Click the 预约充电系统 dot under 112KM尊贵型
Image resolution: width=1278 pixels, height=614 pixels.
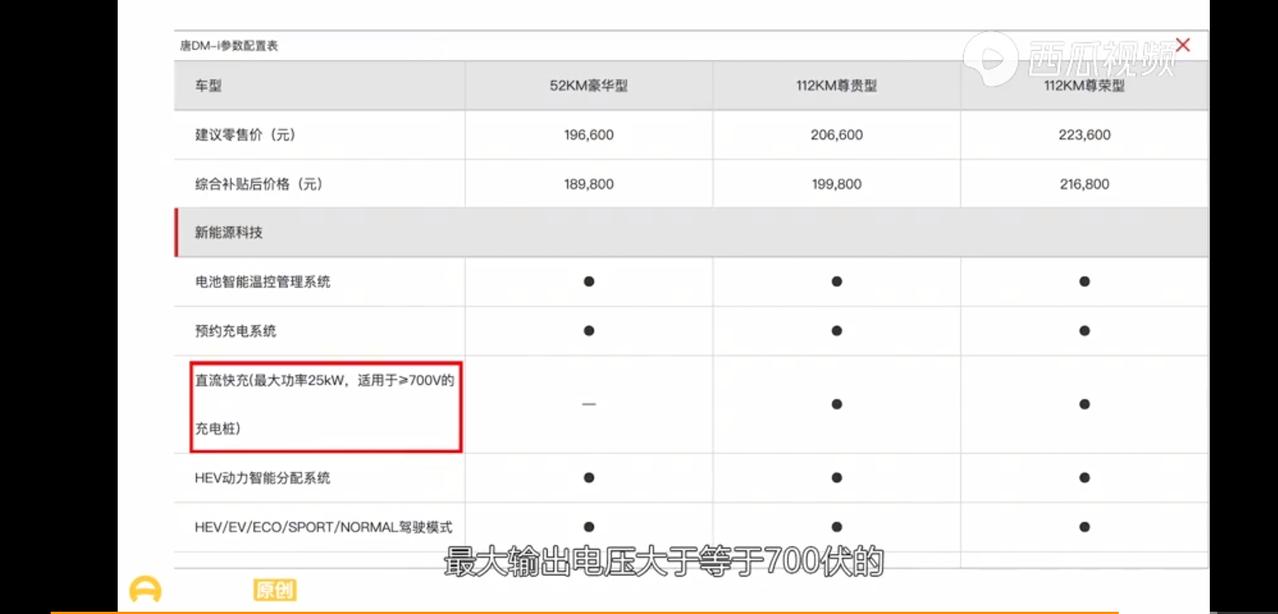837,331
